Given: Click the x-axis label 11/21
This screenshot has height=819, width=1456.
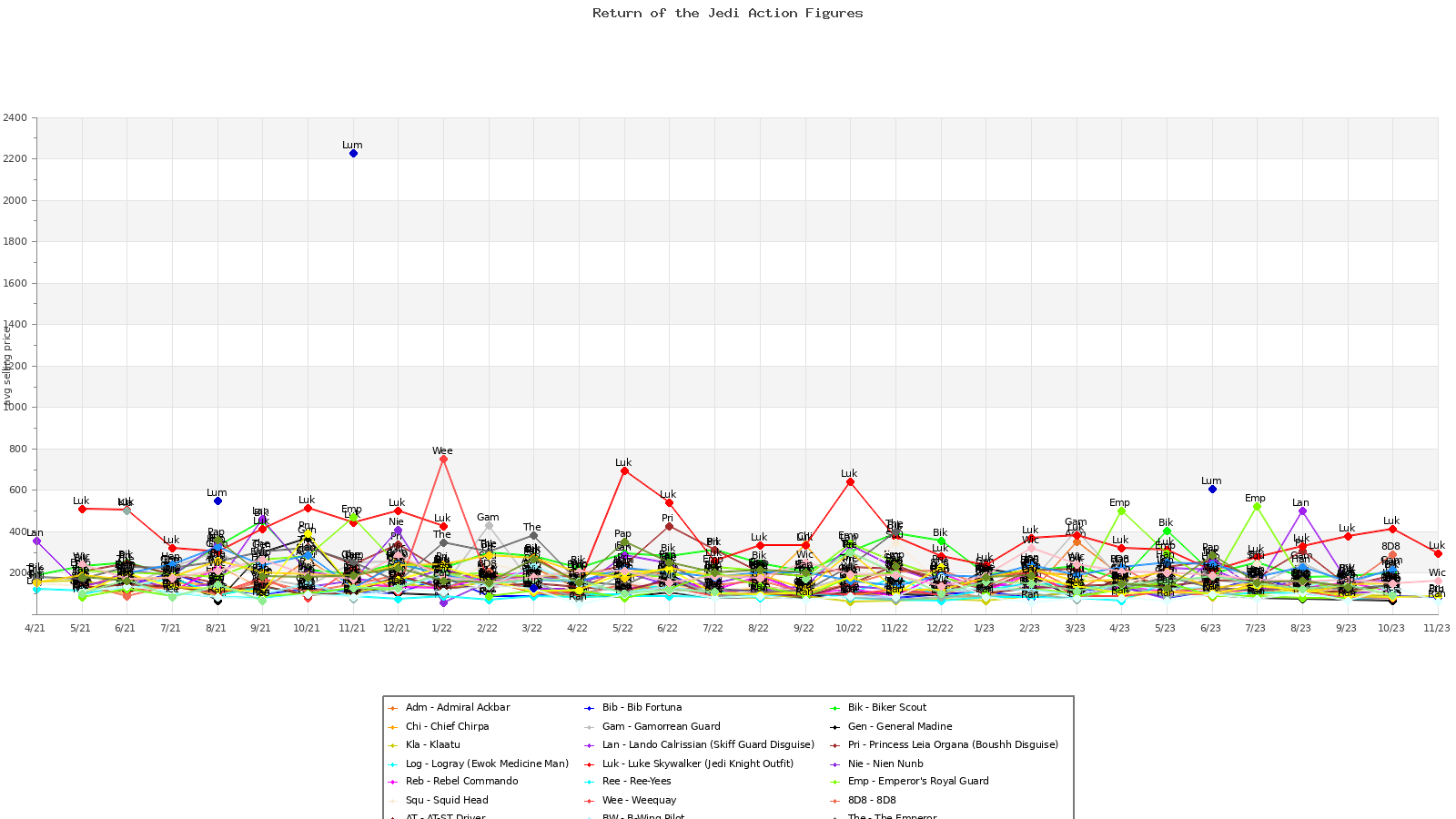Looking at the screenshot, I should 352,628.
